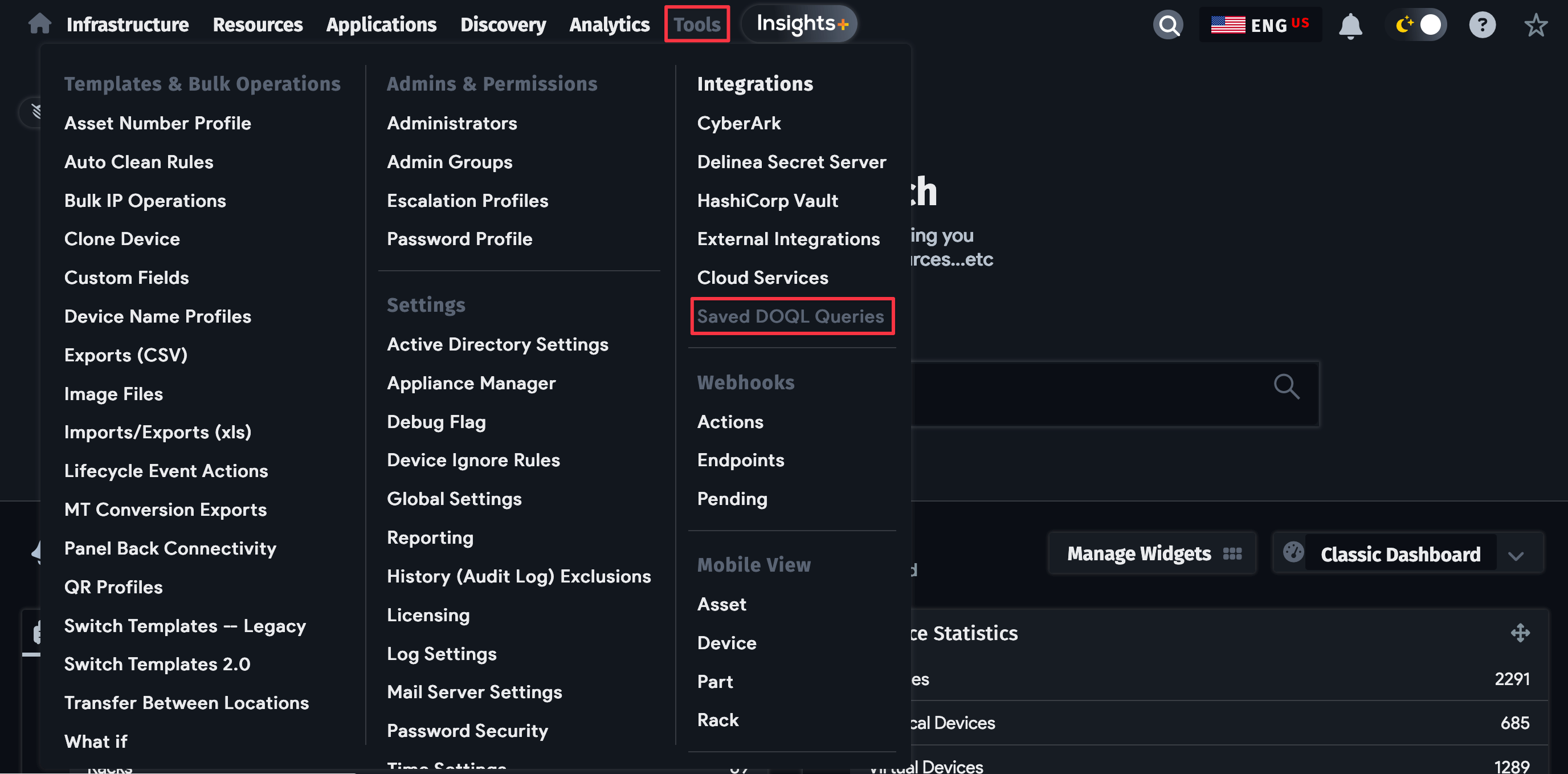Select Password Security
Screen dimensions: 1568x774
[x=467, y=731]
